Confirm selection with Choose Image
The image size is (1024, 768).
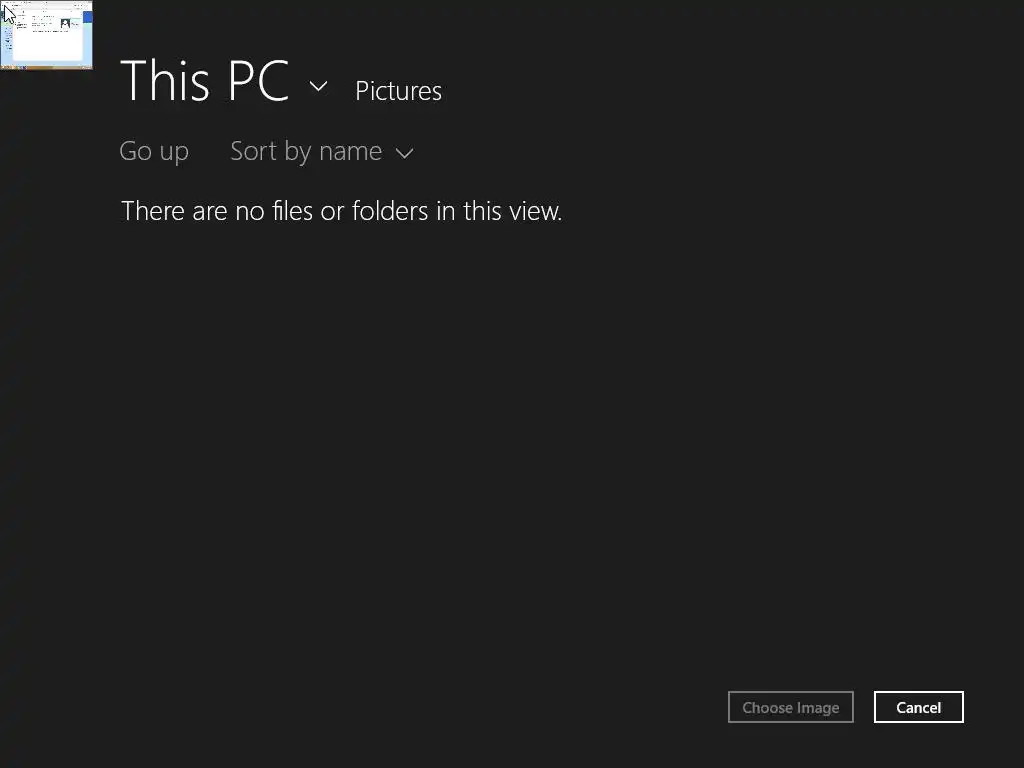click(790, 707)
